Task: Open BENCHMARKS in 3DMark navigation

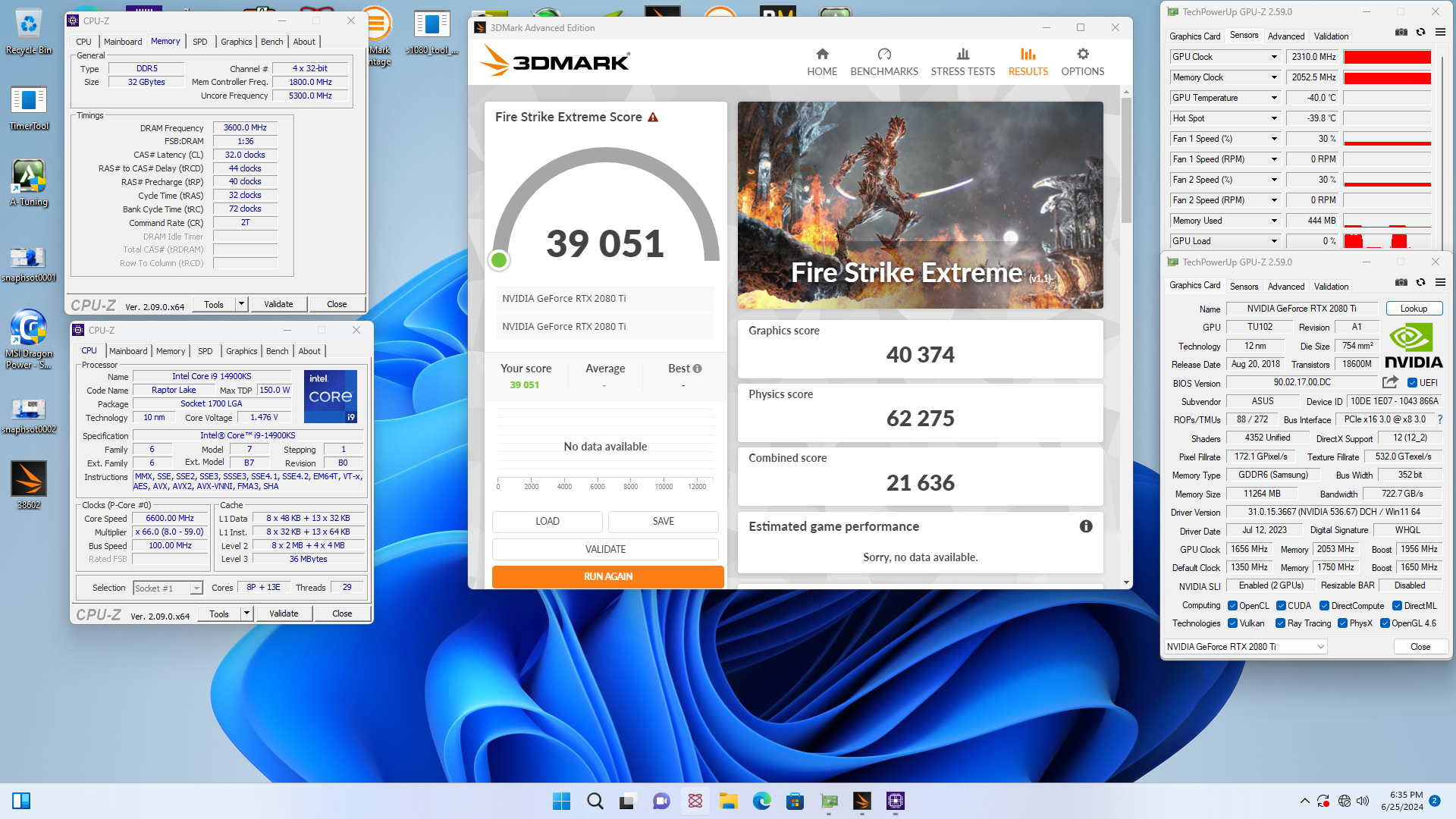Action: (x=884, y=62)
